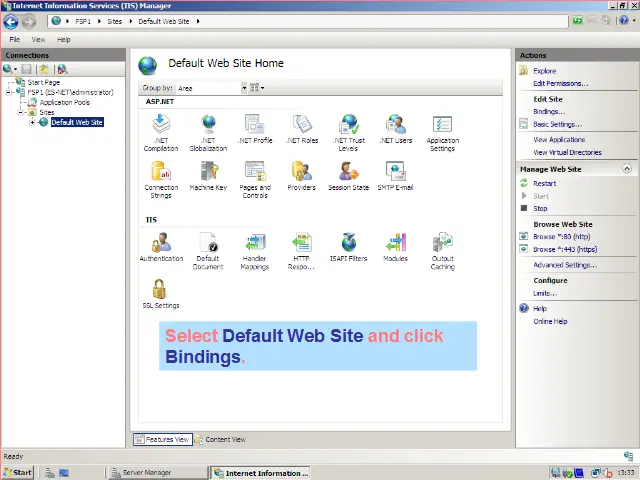Open the File menu
The width and height of the screenshot is (640, 480).
(x=15, y=40)
